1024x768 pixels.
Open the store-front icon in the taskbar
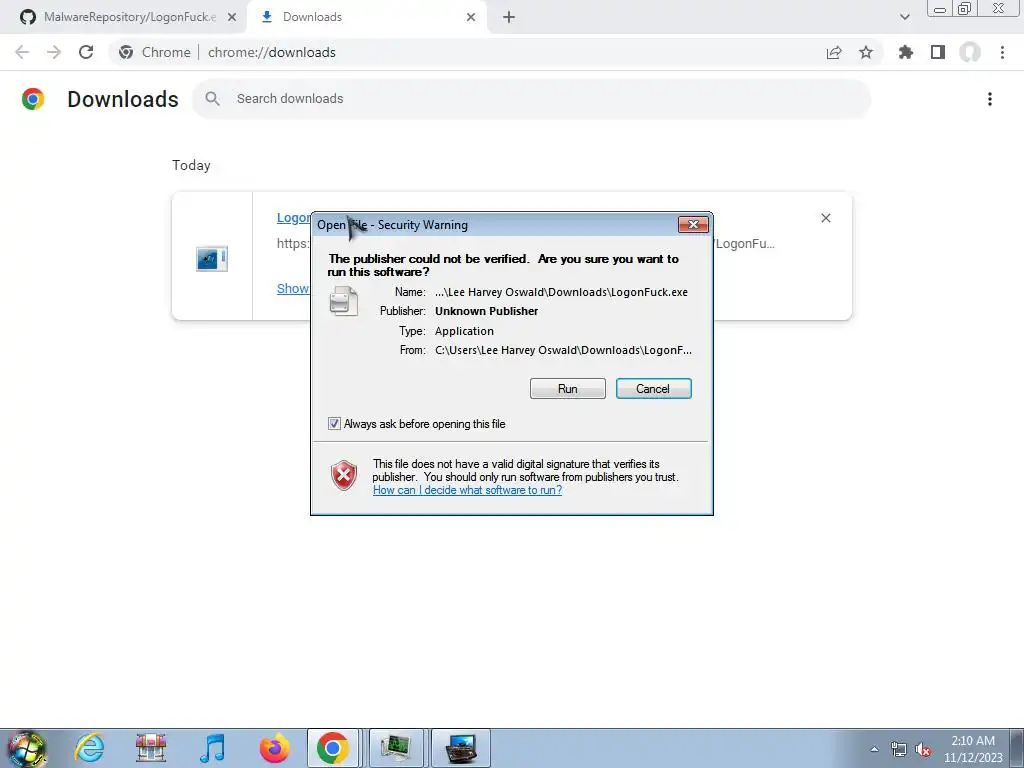pos(151,748)
